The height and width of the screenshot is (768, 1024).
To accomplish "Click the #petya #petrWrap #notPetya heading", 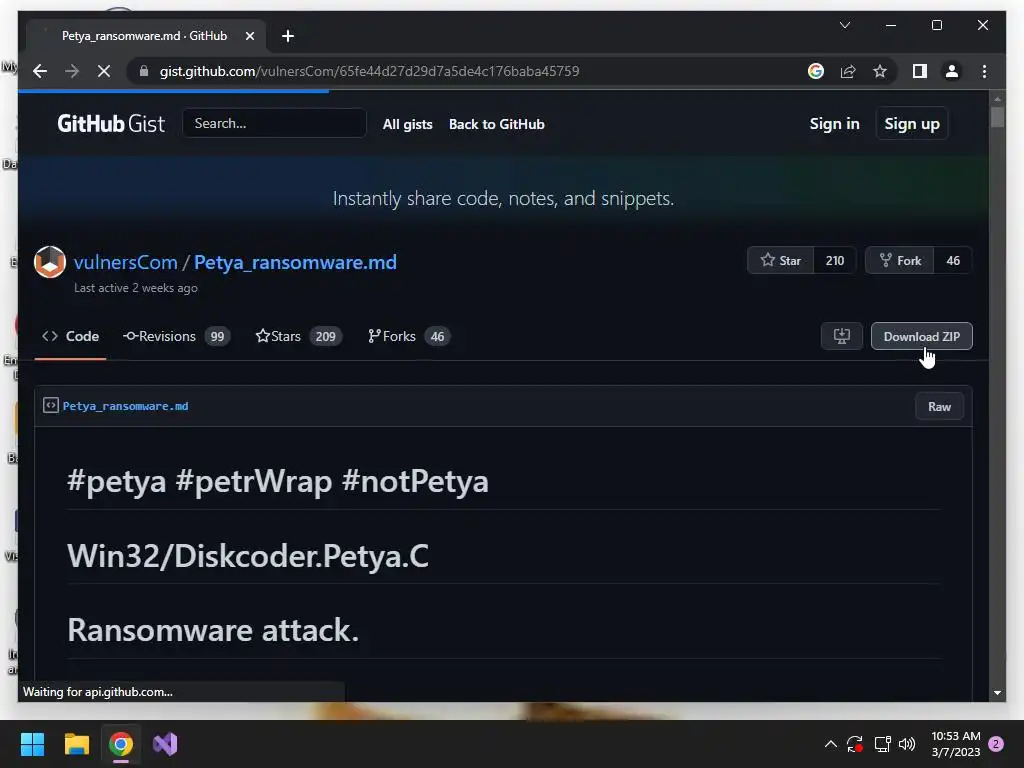I will 278,481.
